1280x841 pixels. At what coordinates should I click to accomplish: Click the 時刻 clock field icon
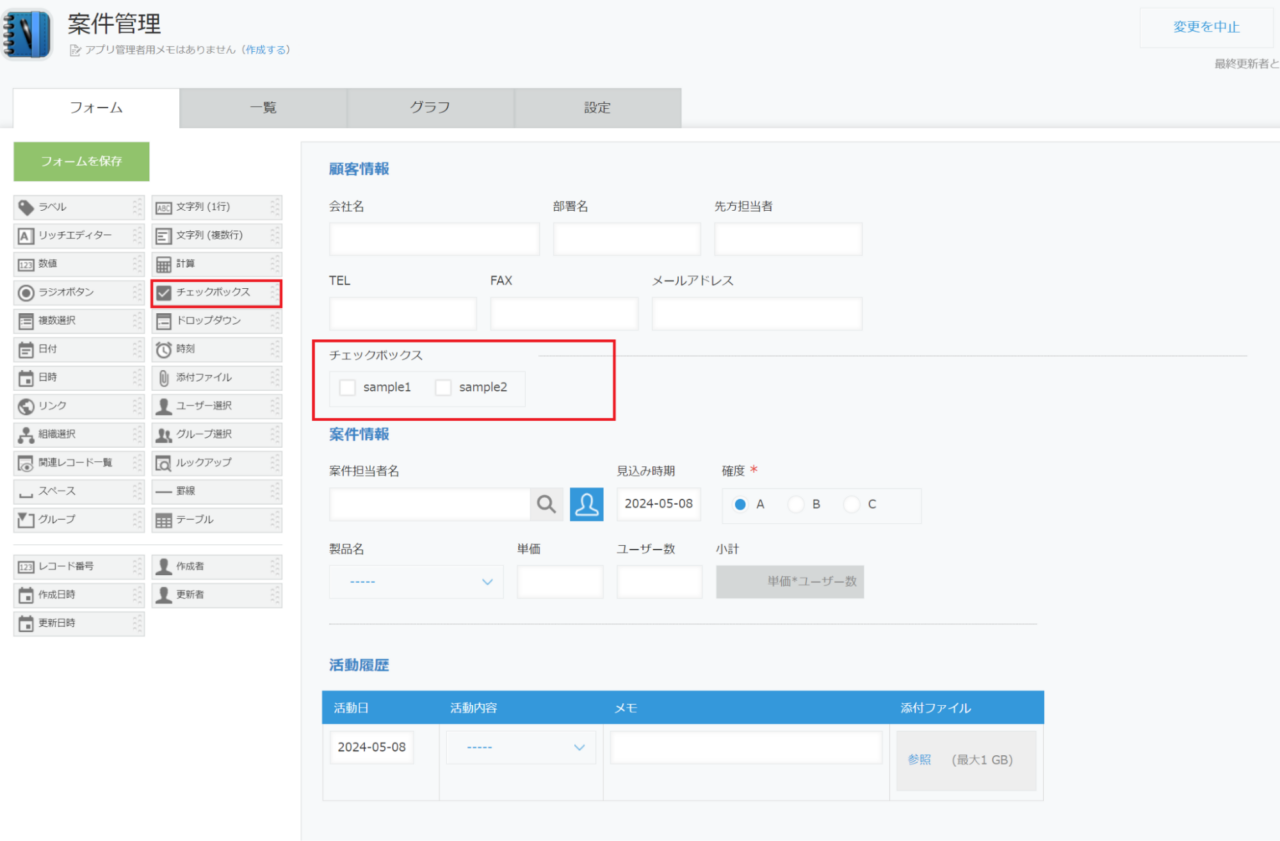point(164,350)
